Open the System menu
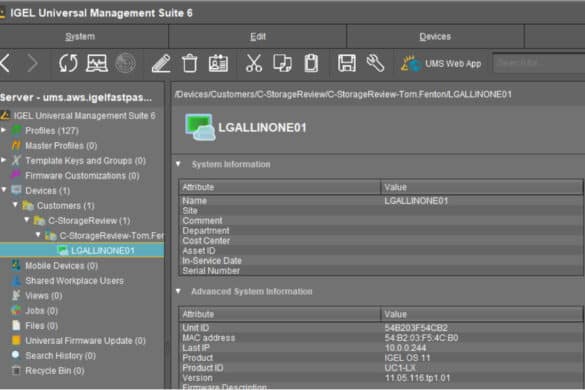585x390 pixels. pyautogui.click(x=80, y=37)
